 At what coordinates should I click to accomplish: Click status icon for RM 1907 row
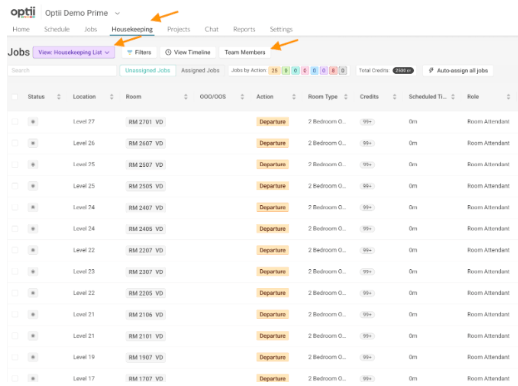tap(33, 357)
